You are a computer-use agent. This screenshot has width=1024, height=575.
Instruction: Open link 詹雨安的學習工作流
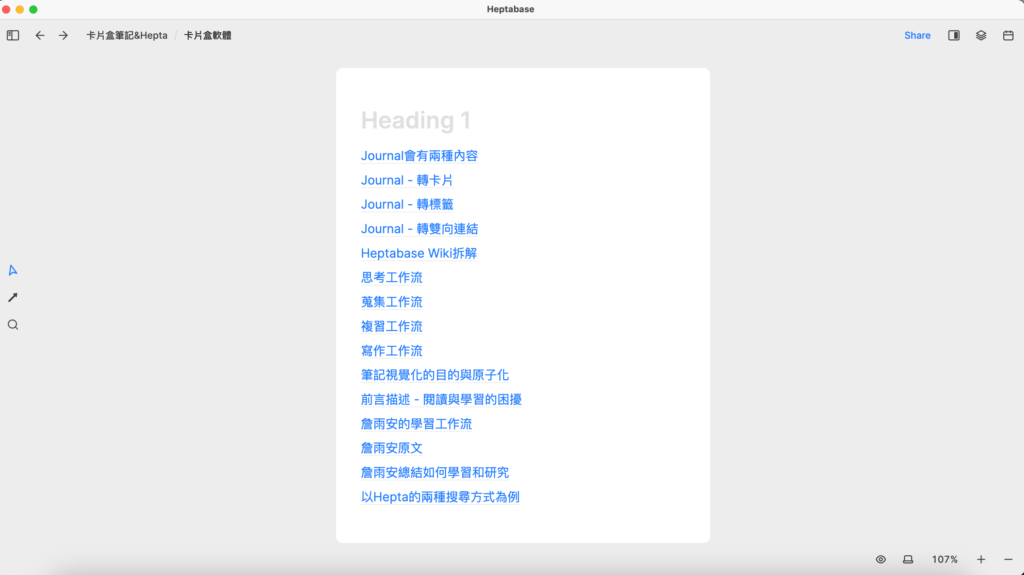point(416,424)
